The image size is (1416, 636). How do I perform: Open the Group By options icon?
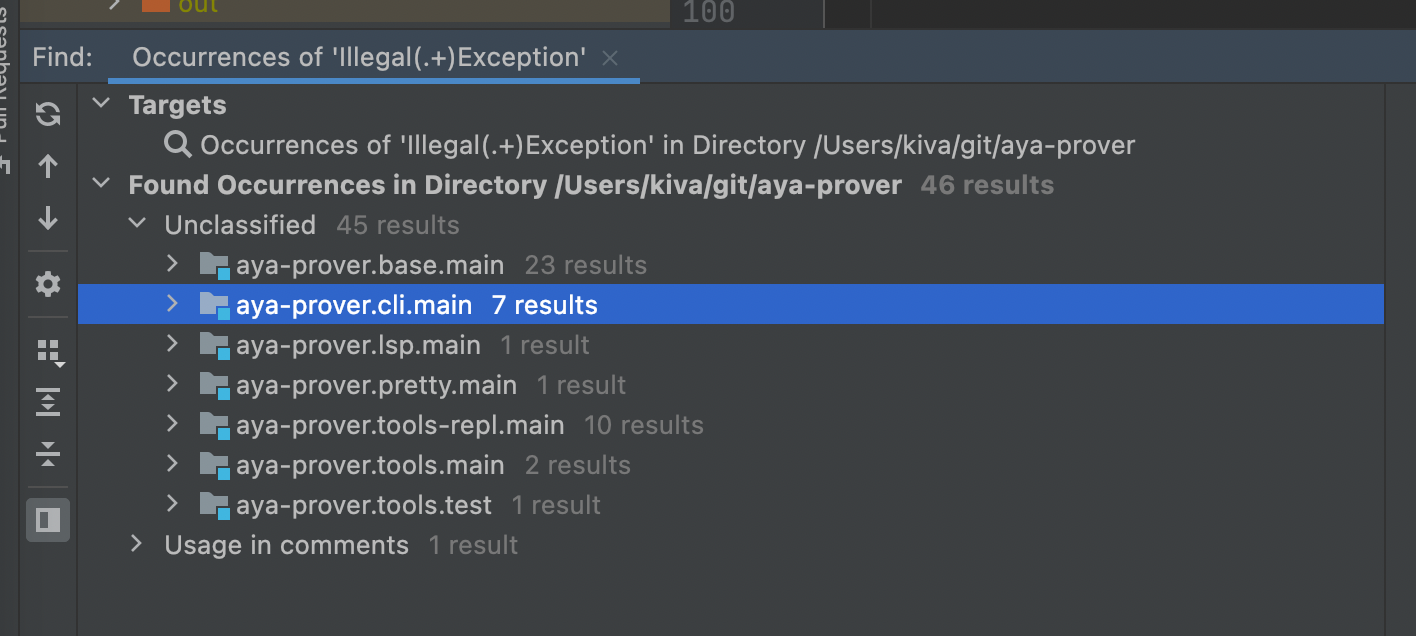(x=47, y=352)
